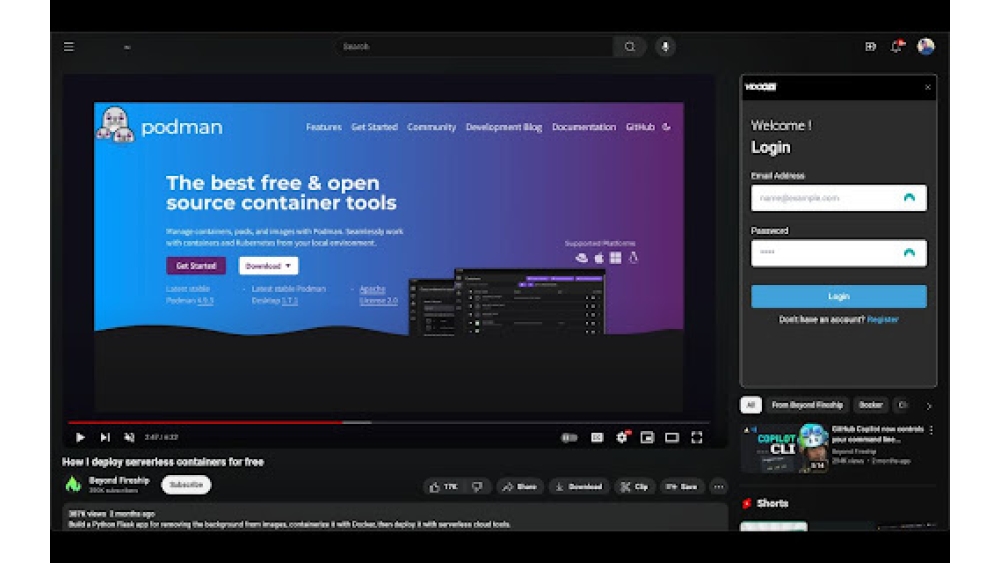Click the video title text
Viewport: 1000px width, 563px height.
click(x=163, y=462)
